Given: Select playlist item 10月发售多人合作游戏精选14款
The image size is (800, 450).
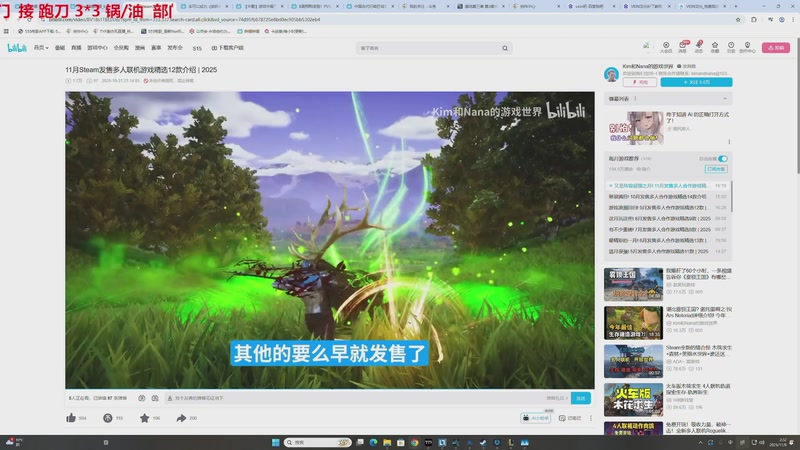Looking at the screenshot, I should 667,196.
